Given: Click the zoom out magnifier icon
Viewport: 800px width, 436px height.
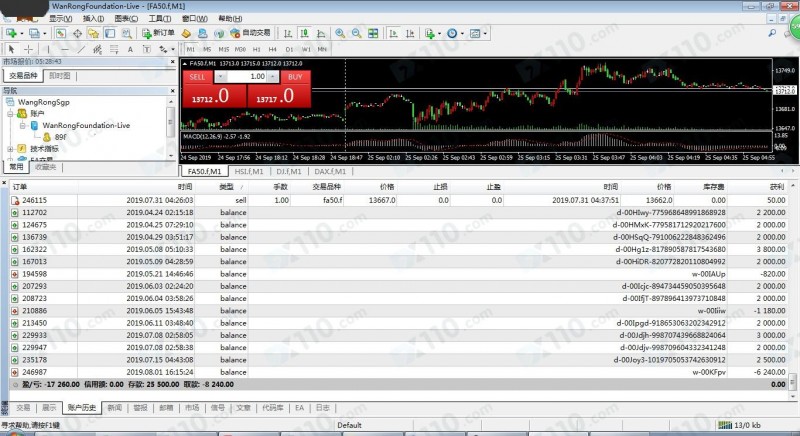Looking at the screenshot, I should pos(355,33).
